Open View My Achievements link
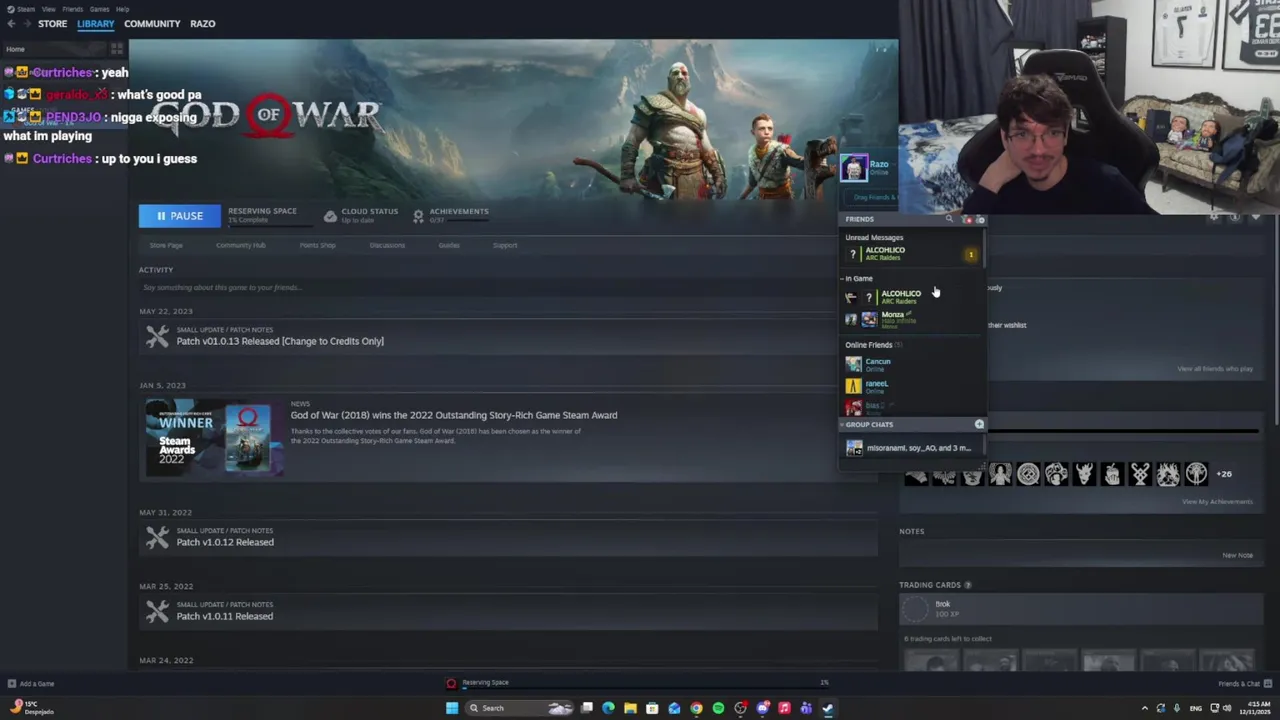The width and height of the screenshot is (1280, 720). click(x=1217, y=501)
